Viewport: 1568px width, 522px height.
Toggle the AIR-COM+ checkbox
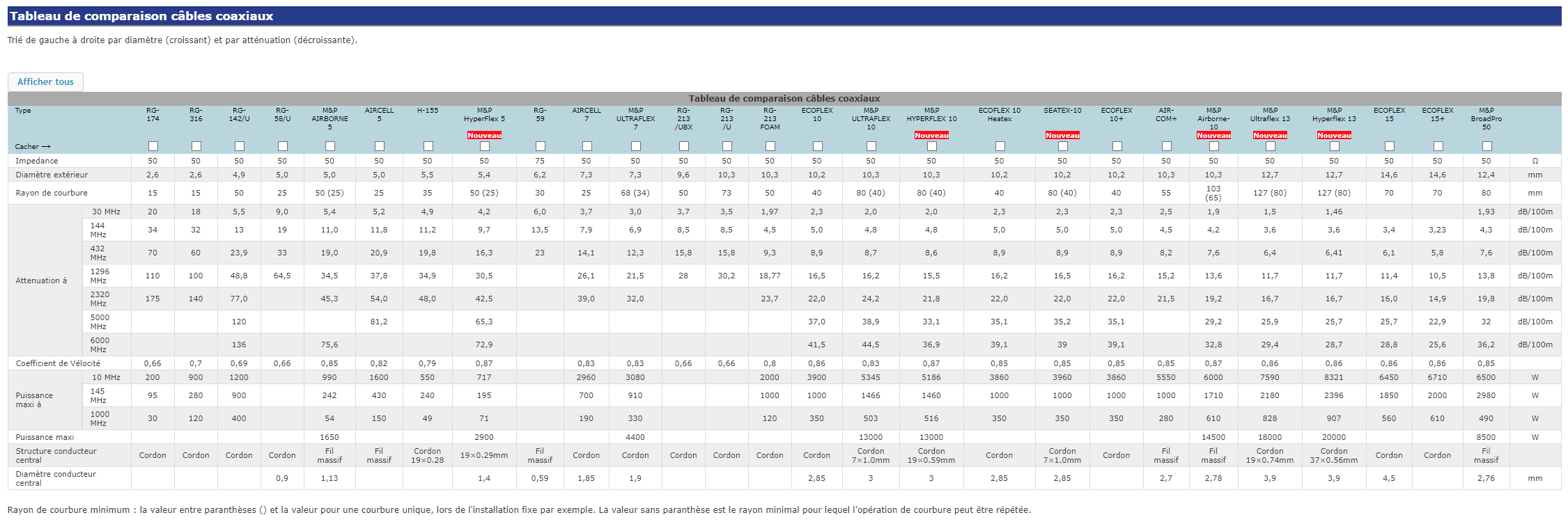[x=1167, y=146]
